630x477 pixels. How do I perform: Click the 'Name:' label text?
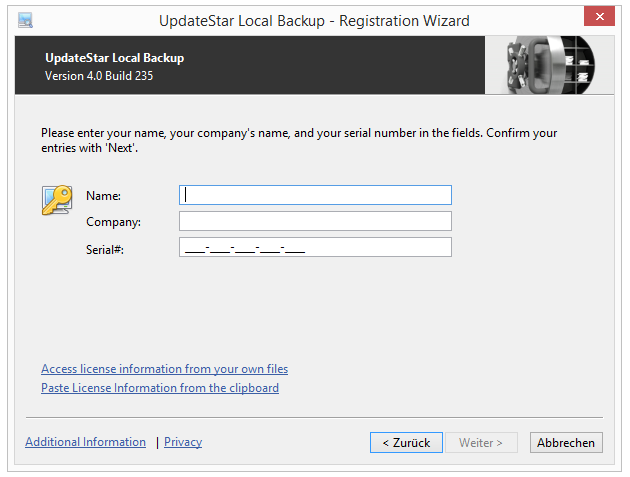click(103, 196)
